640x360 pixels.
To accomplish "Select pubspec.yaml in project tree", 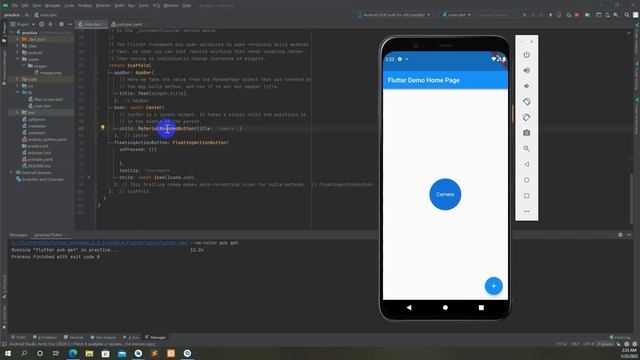I will (x=40, y=160).
